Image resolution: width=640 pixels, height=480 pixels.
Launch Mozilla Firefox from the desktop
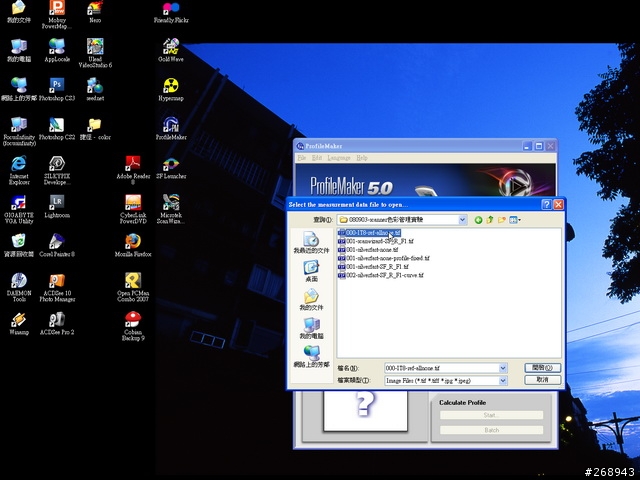[133, 245]
